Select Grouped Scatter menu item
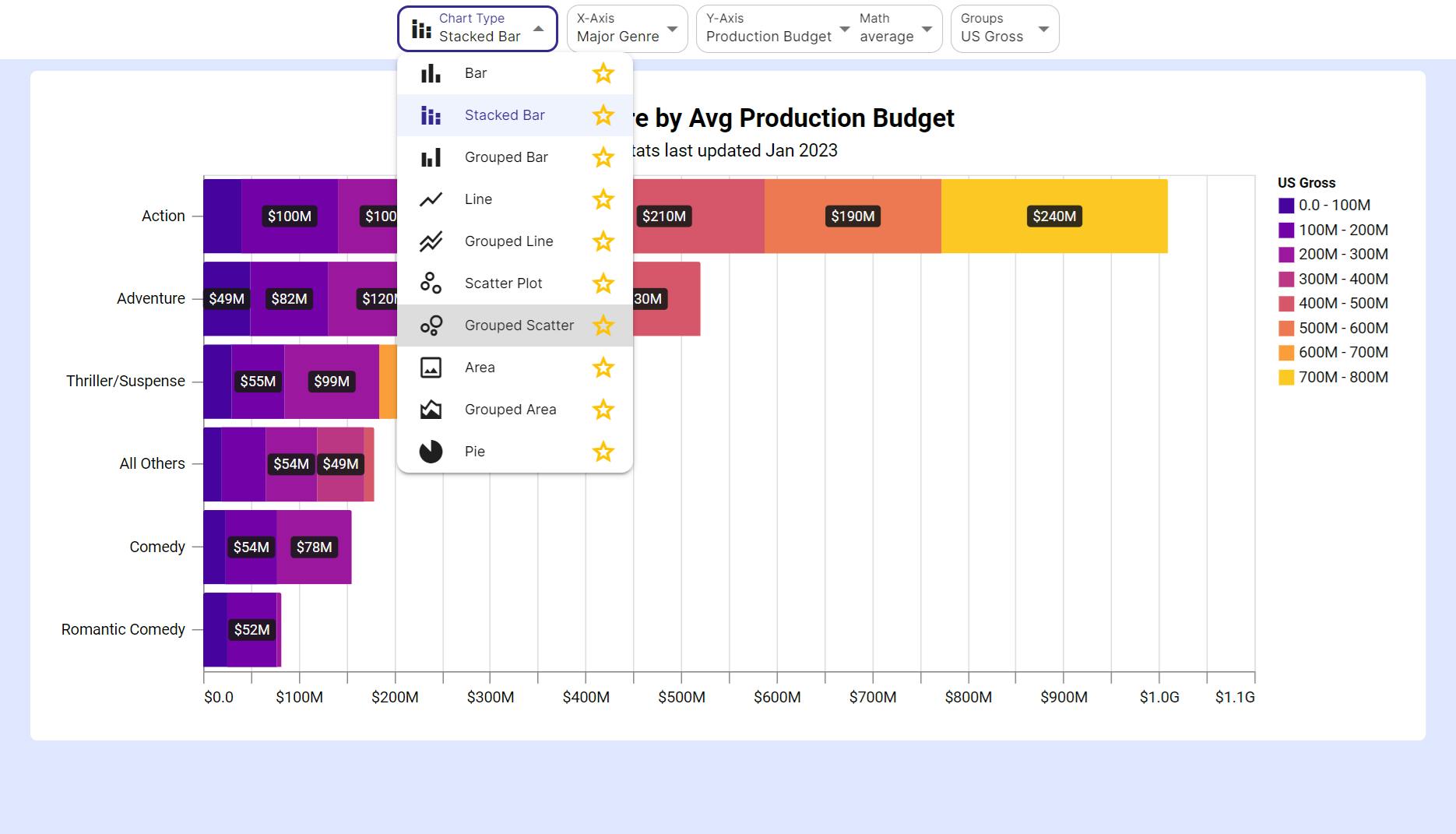The height and width of the screenshot is (834, 1456). tap(515, 326)
